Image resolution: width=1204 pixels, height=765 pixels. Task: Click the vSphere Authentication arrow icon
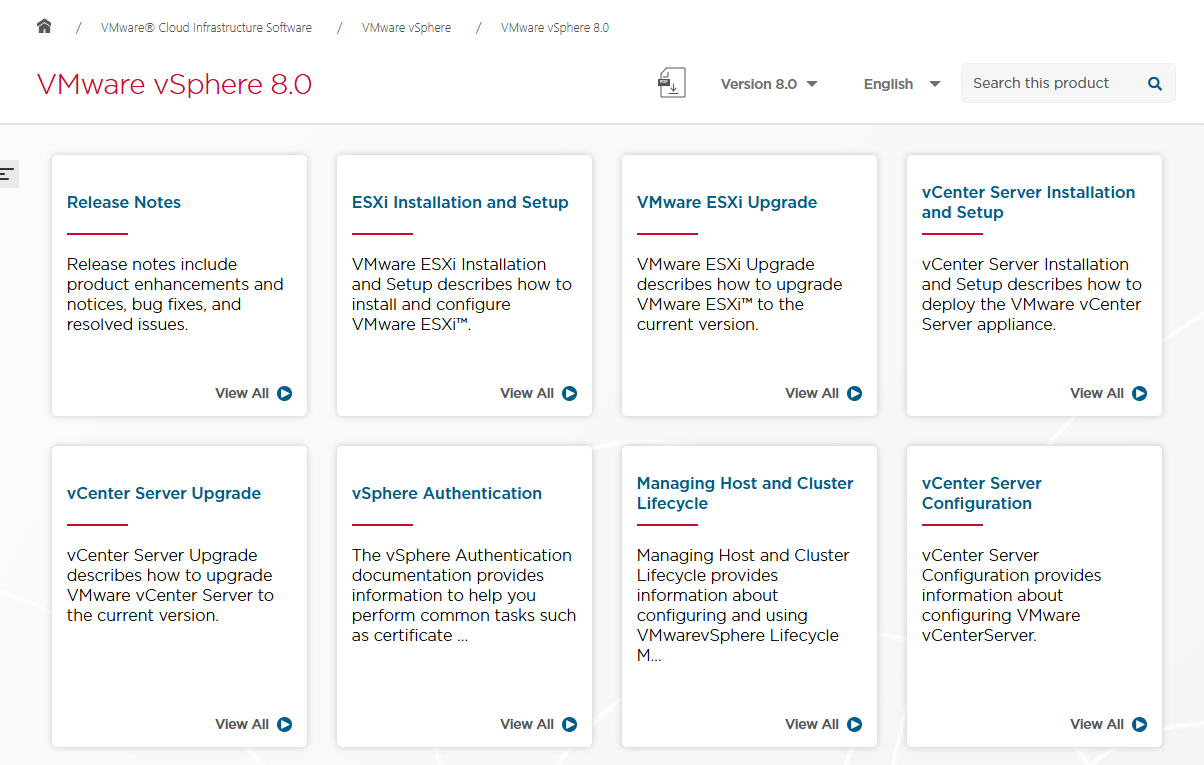[x=570, y=724]
